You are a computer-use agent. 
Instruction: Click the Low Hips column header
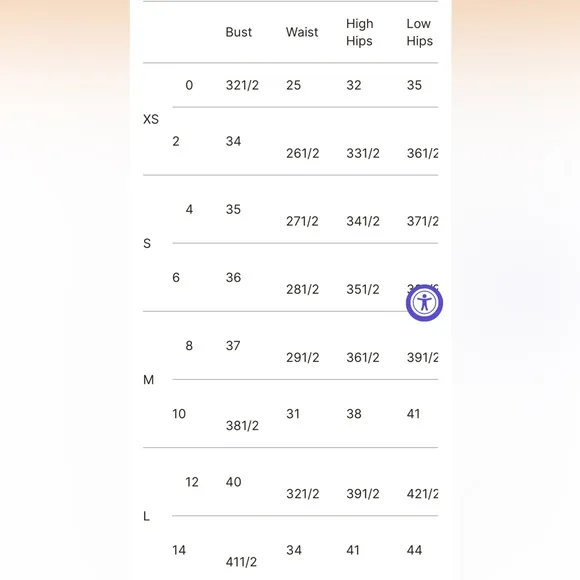pyautogui.click(x=419, y=32)
